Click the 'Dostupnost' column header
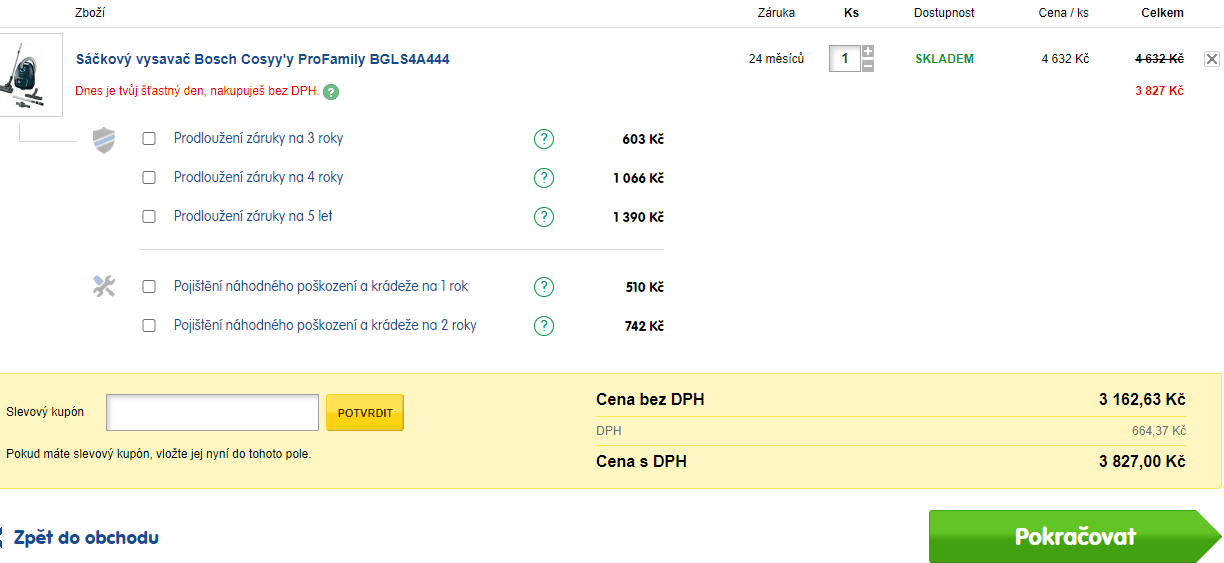 944,13
